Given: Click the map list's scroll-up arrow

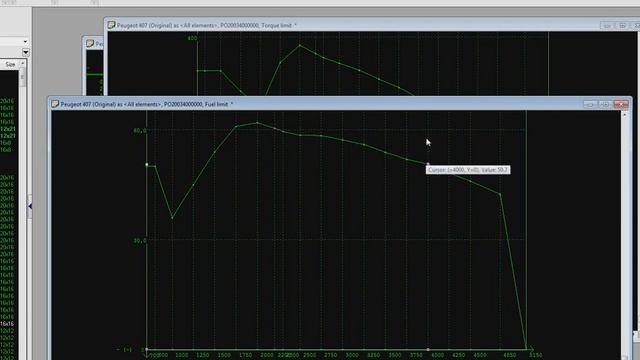Looking at the screenshot, I should 22,64.
